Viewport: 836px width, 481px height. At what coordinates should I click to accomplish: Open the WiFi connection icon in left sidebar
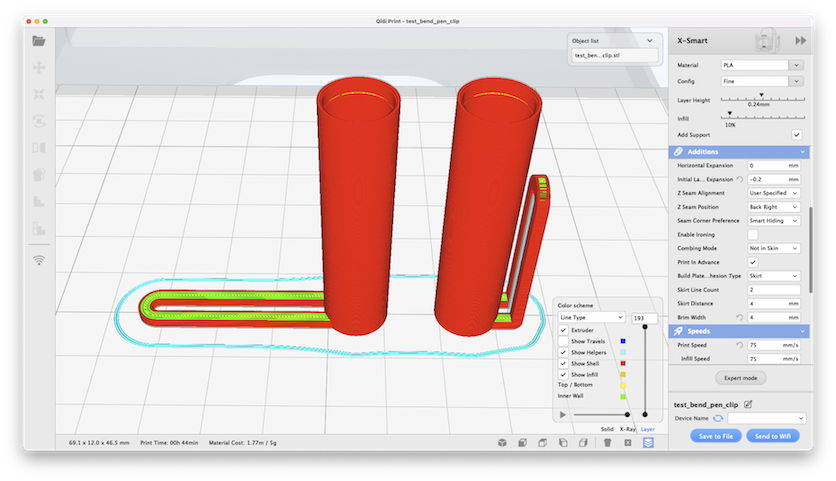coord(39,260)
